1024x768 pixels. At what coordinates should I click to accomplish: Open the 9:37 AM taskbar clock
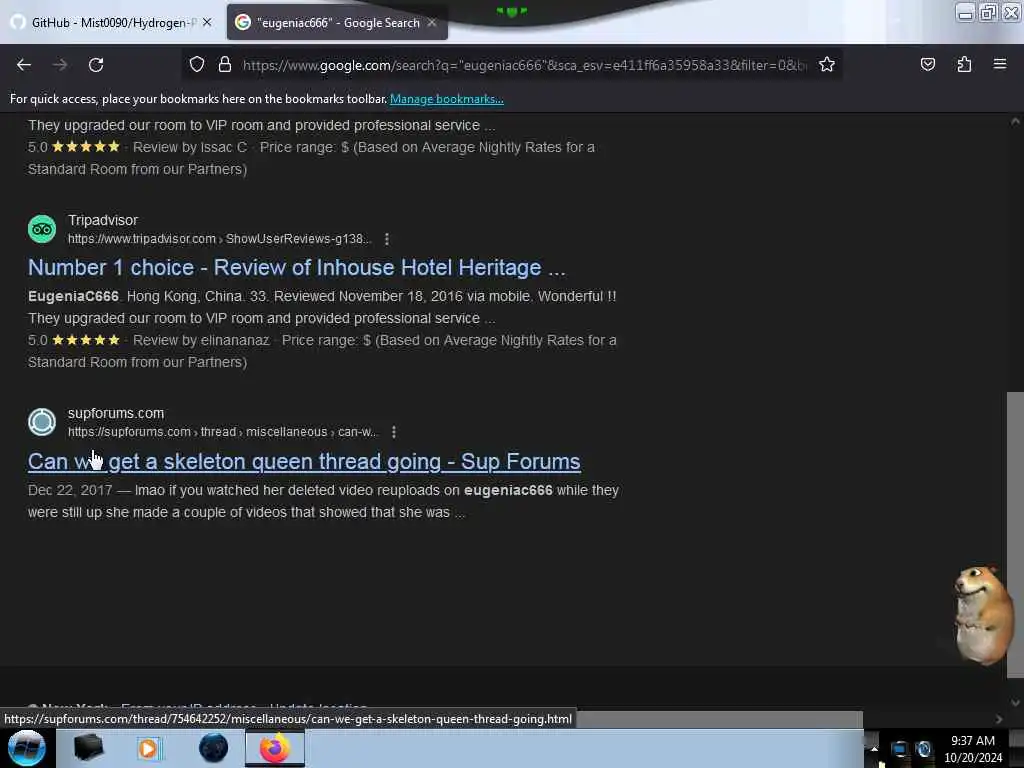[x=973, y=749]
